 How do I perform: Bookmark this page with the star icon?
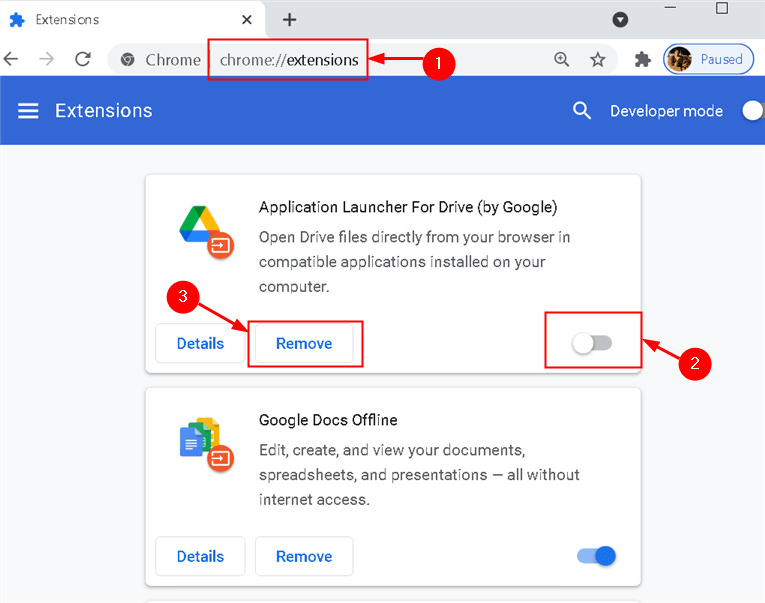tap(598, 59)
